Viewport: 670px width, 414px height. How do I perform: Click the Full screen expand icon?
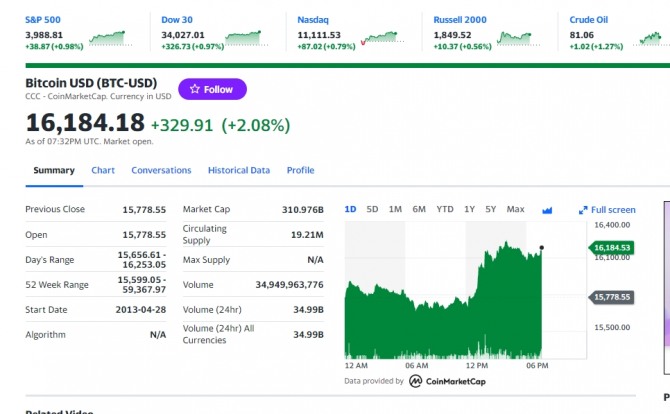583,210
